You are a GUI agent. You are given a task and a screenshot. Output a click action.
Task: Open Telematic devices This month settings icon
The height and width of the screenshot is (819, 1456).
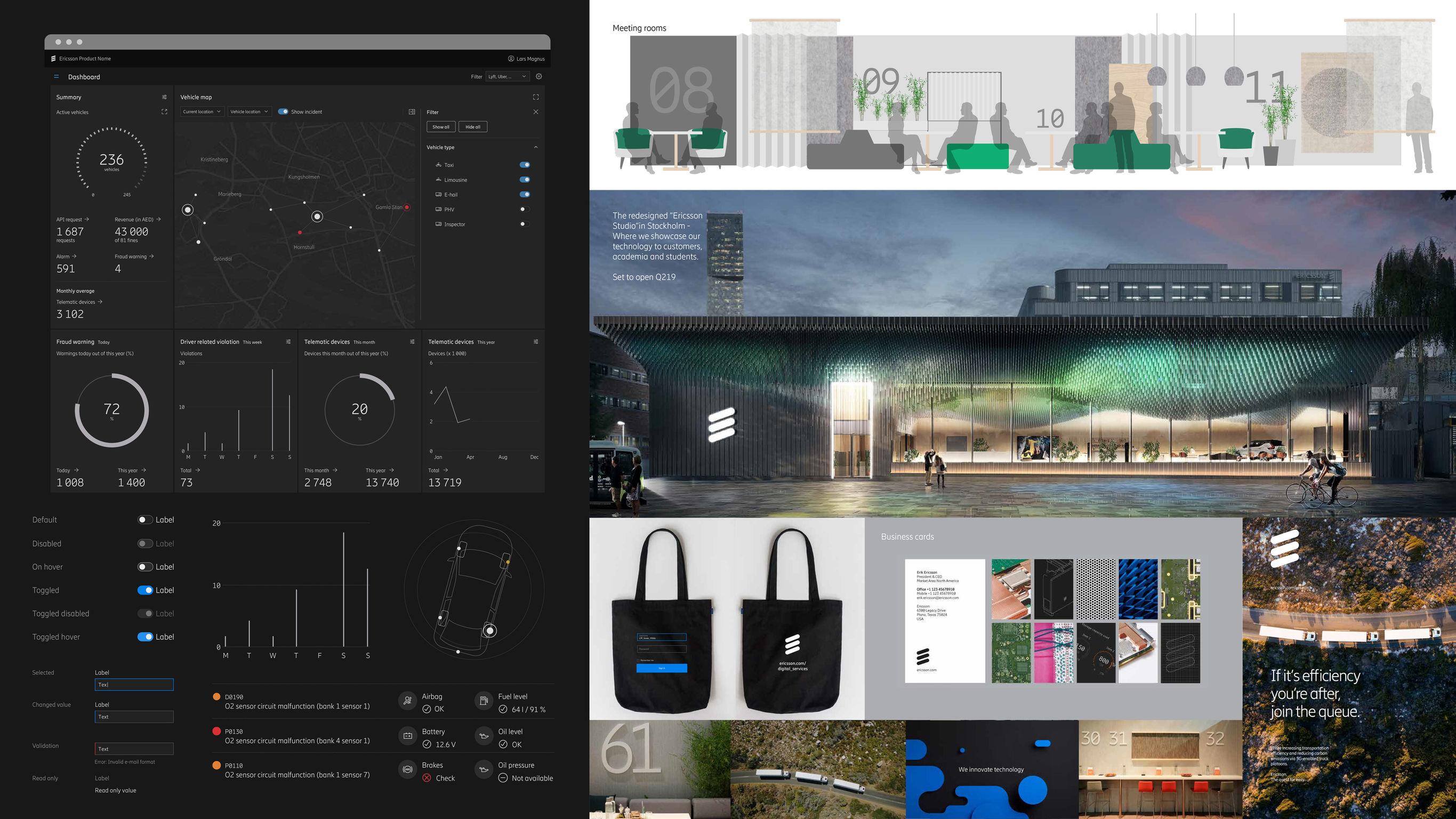tap(412, 341)
